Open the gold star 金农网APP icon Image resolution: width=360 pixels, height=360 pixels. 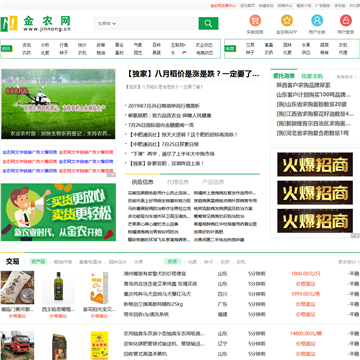point(287,21)
